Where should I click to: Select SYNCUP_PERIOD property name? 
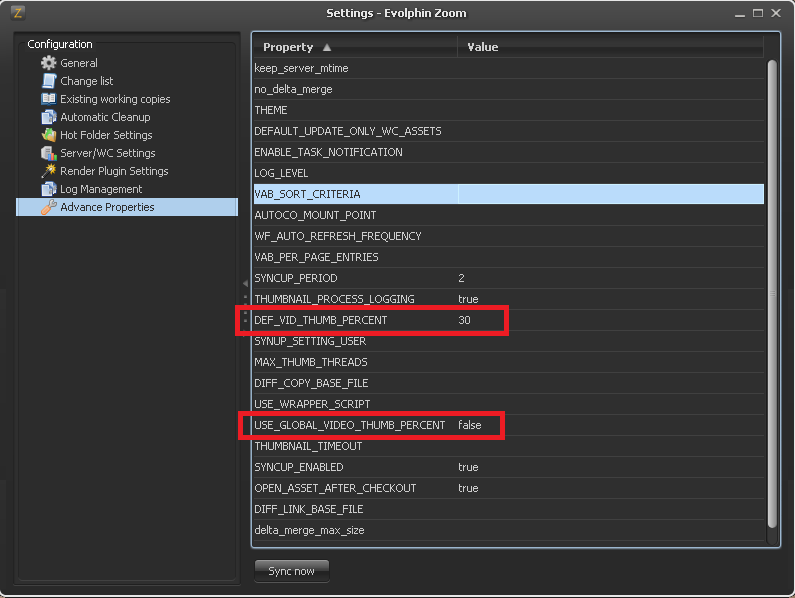pos(296,278)
